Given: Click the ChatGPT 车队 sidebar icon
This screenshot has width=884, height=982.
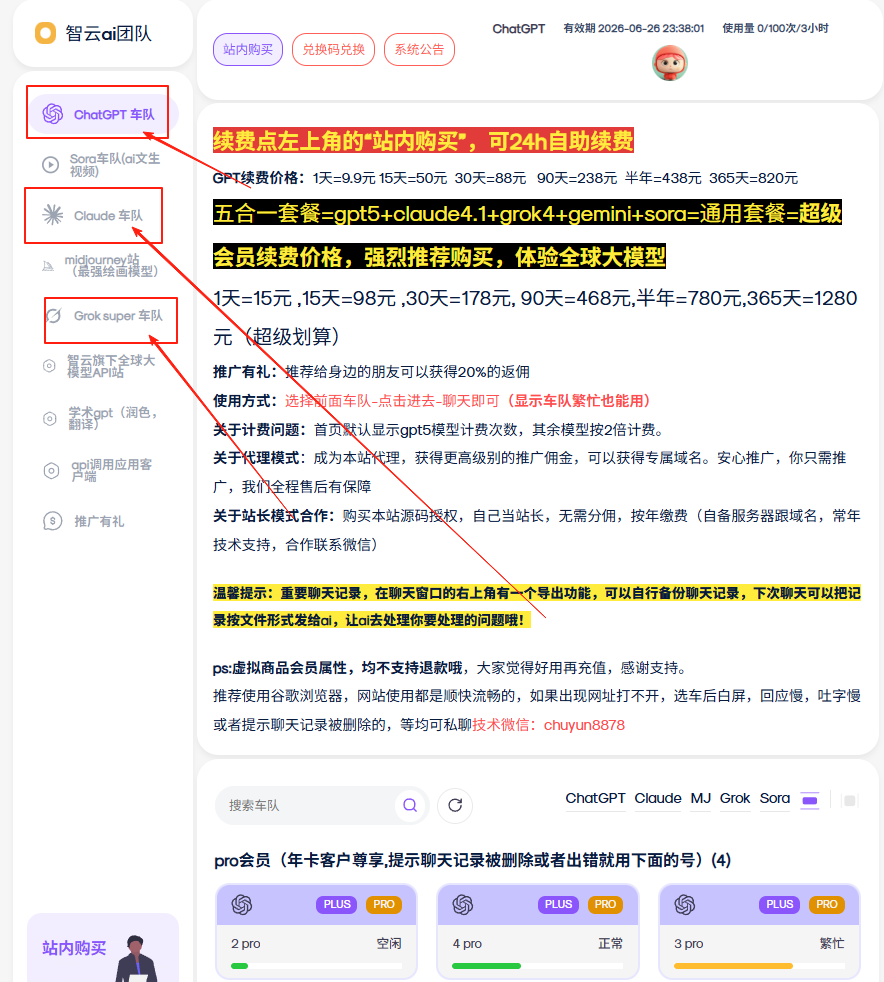Looking at the screenshot, I should coord(53,114).
